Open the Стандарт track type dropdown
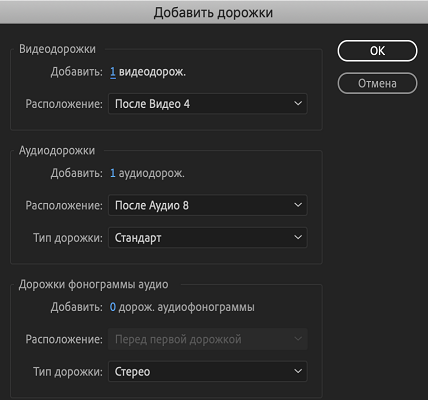This screenshot has height=400, width=428. tap(208, 238)
